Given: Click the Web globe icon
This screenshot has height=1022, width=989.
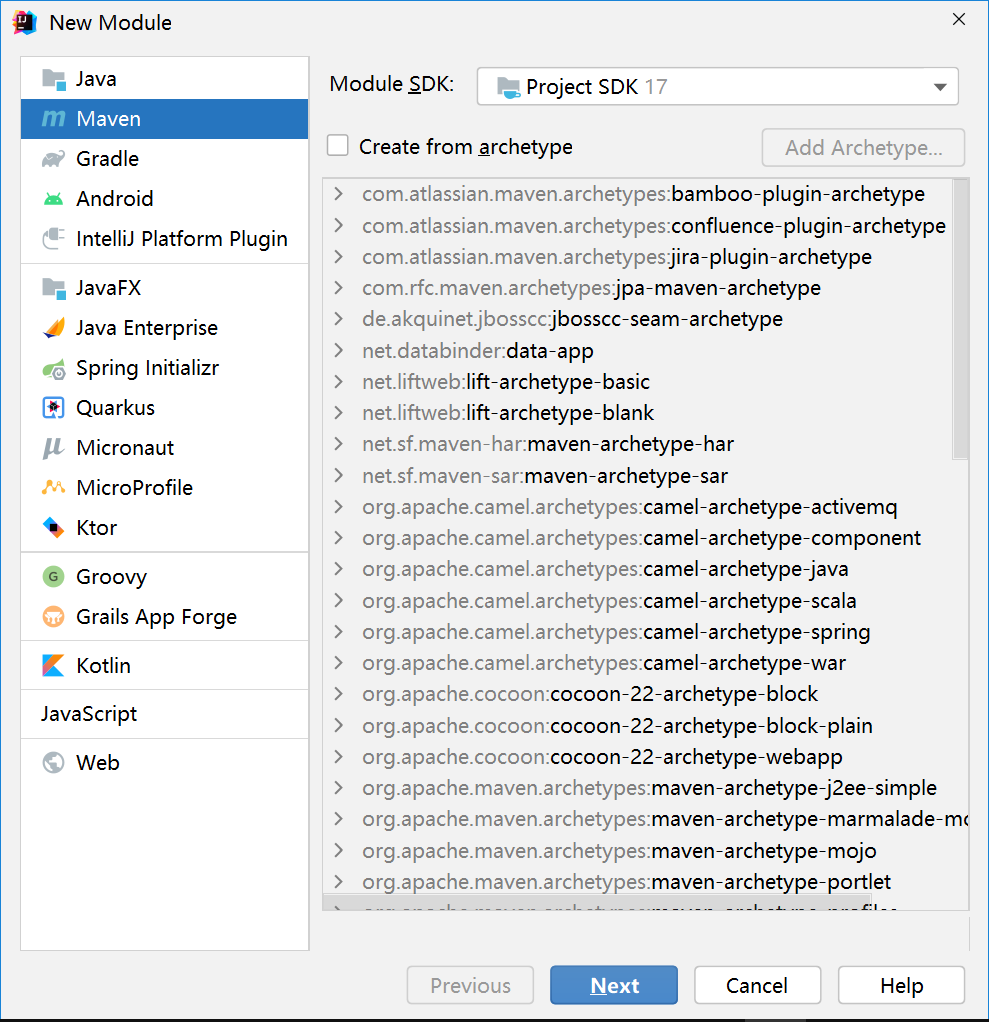Looking at the screenshot, I should click(x=53, y=763).
